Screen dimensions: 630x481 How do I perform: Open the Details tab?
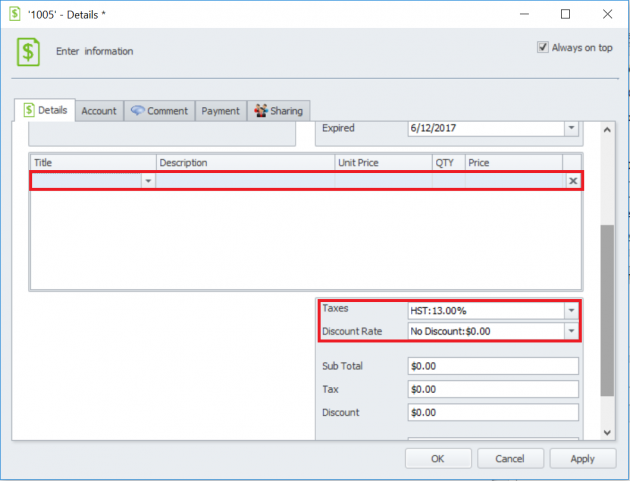45,111
